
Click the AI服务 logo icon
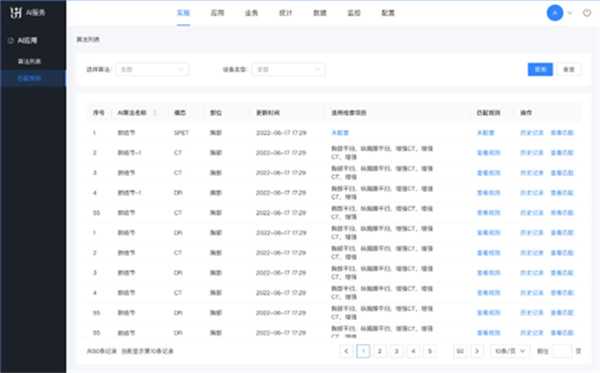[16, 13]
